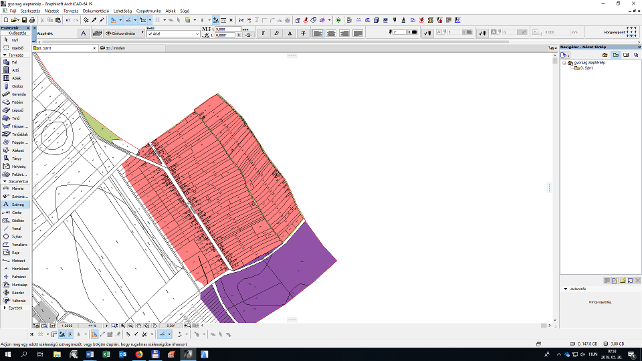Select the Arrow (Nyíl) tool in toolbox
The width and height of the screenshot is (642, 361).
click(15, 40)
